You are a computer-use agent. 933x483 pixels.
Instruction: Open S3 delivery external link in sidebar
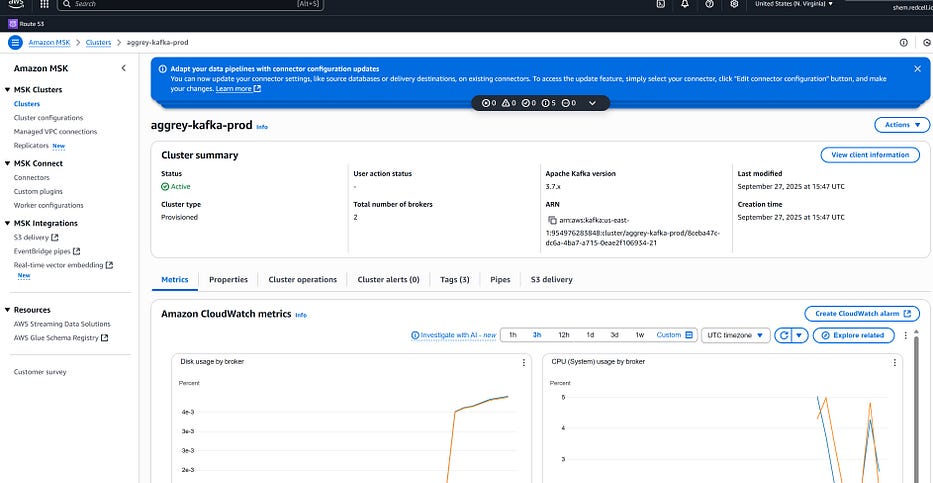pos(36,237)
